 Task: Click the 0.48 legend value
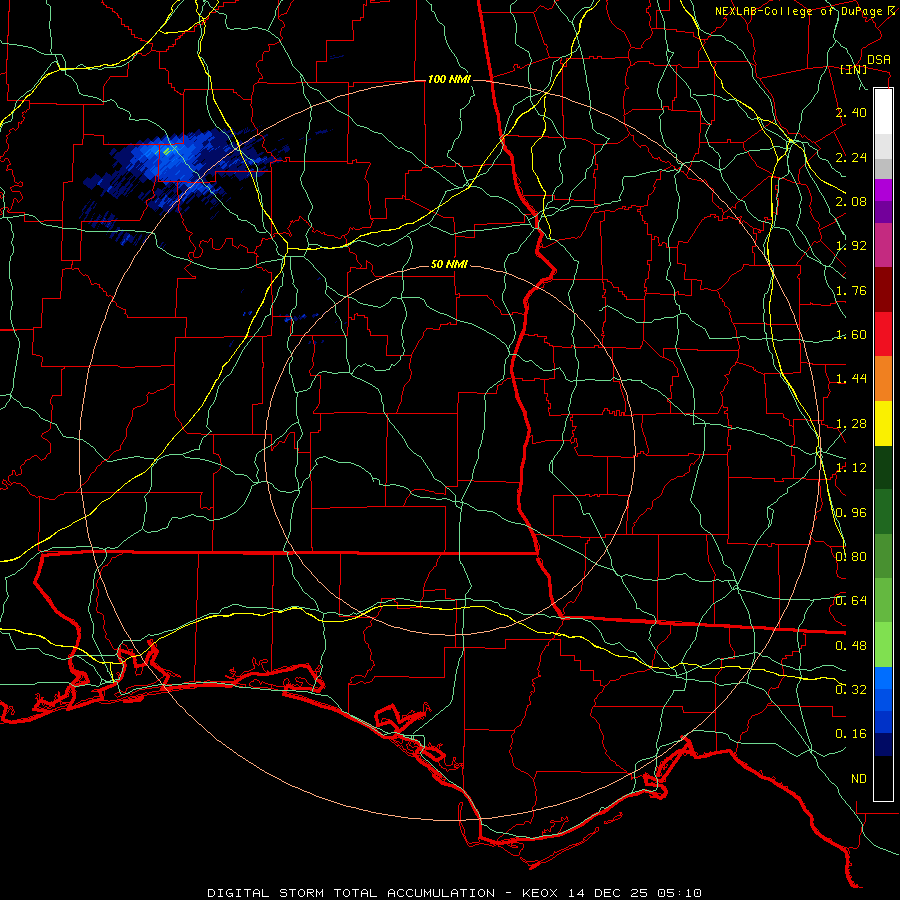tap(851, 646)
